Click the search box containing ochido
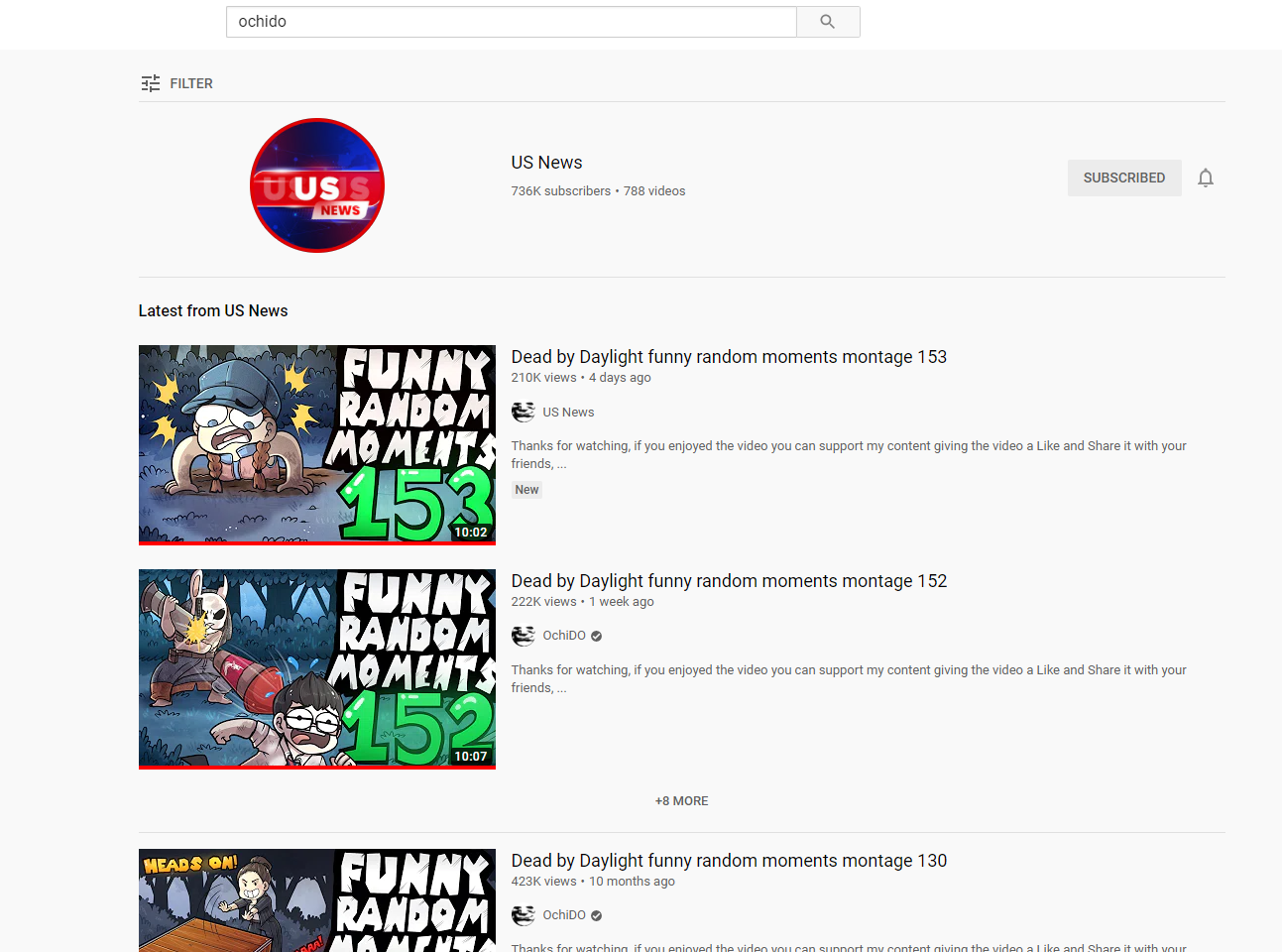The image size is (1282, 952). coord(512,22)
